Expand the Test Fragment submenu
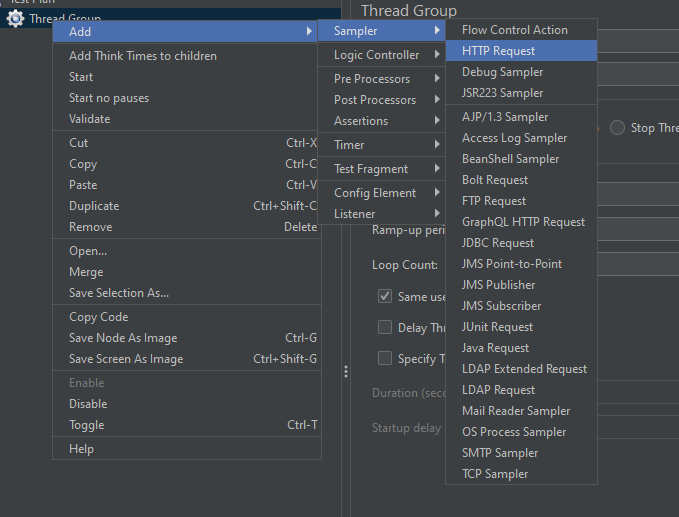 (382, 169)
